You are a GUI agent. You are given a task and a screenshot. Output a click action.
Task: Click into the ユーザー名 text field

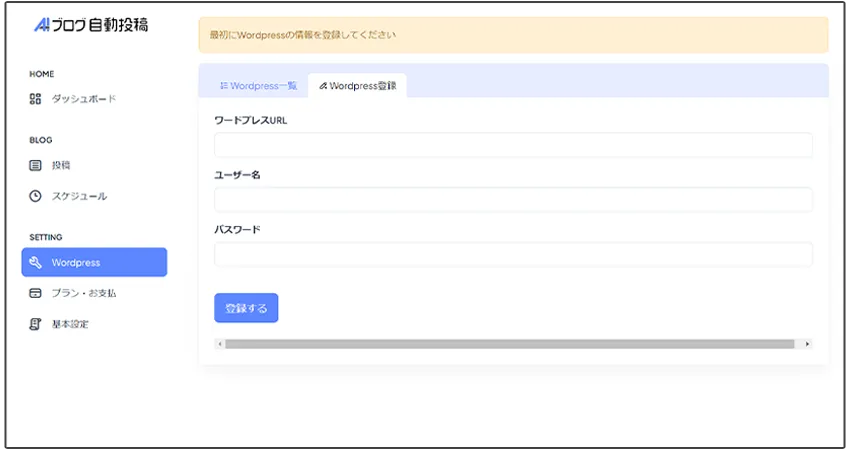click(x=513, y=200)
